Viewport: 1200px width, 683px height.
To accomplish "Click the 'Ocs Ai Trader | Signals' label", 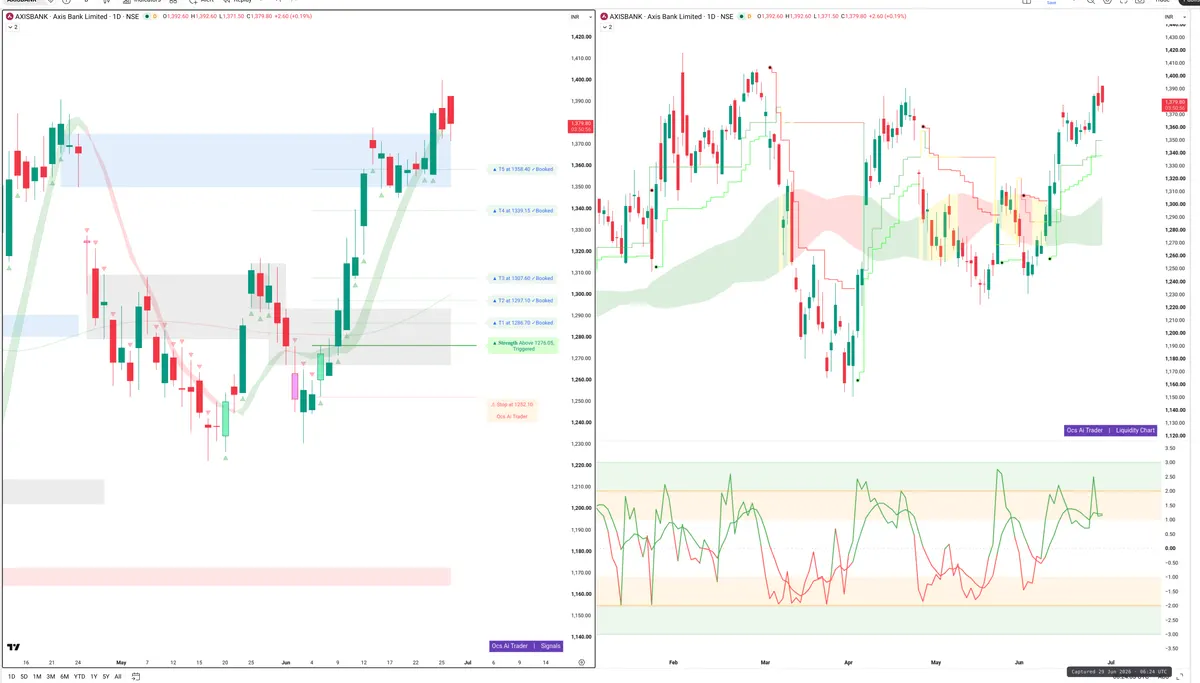I will [x=527, y=646].
